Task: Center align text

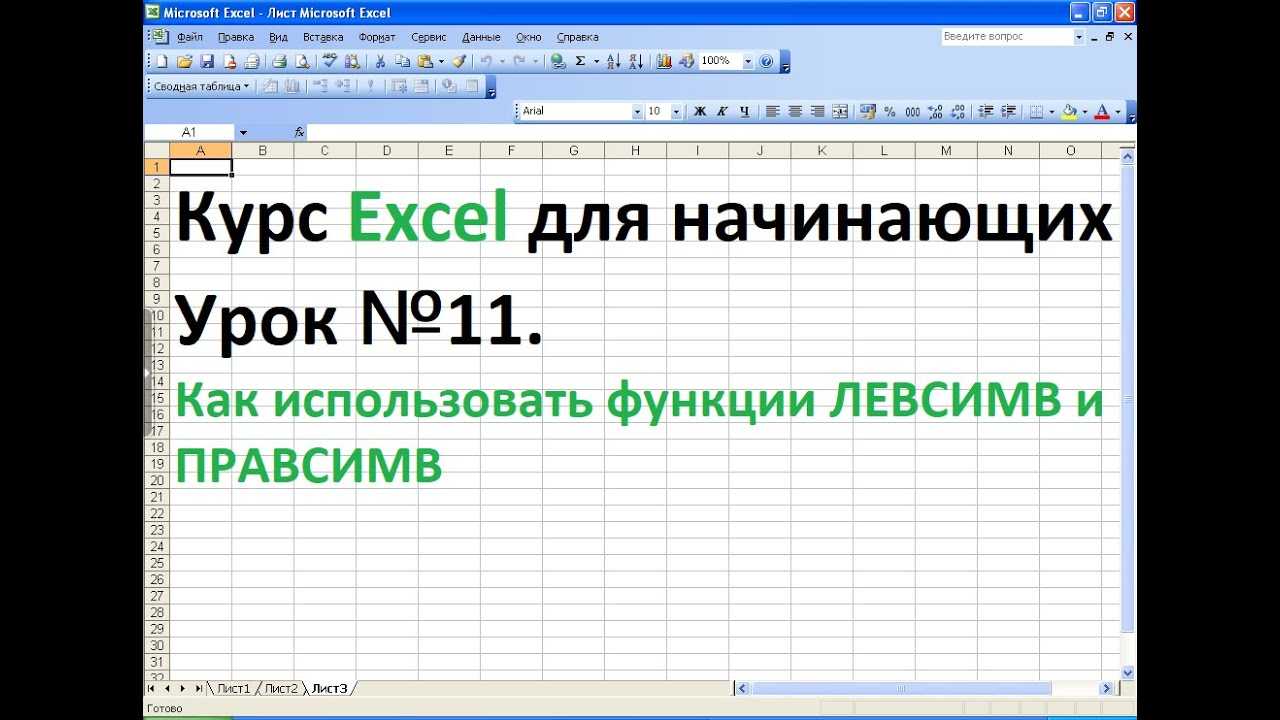Action: tap(795, 112)
